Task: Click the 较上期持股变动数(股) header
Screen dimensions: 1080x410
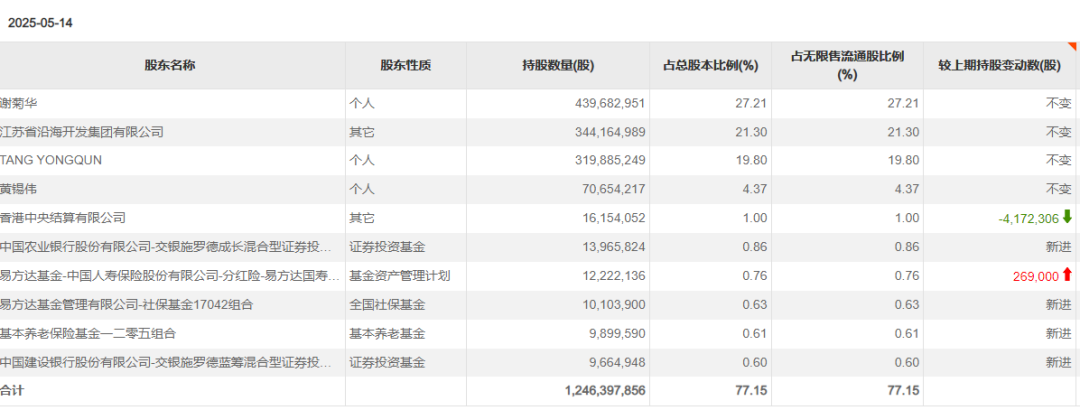Action: click(999, 65)
